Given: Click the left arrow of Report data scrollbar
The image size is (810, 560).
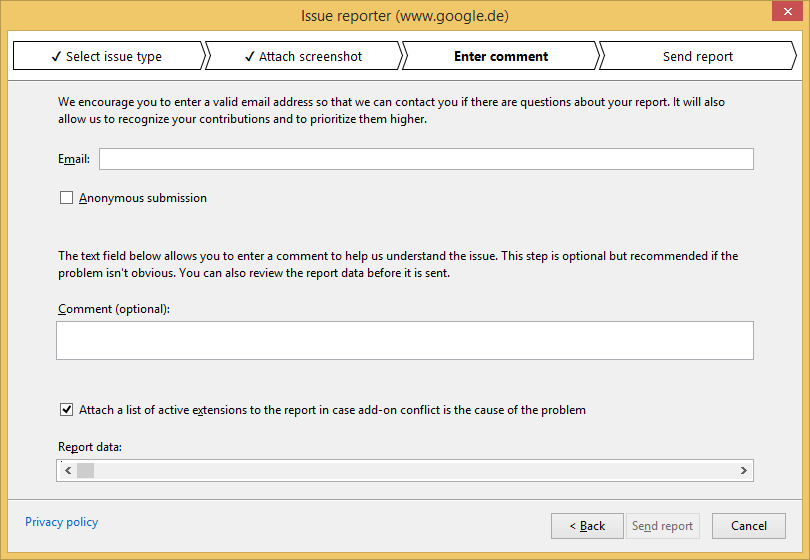Looking at the screenshot, I should pos(68,471).
